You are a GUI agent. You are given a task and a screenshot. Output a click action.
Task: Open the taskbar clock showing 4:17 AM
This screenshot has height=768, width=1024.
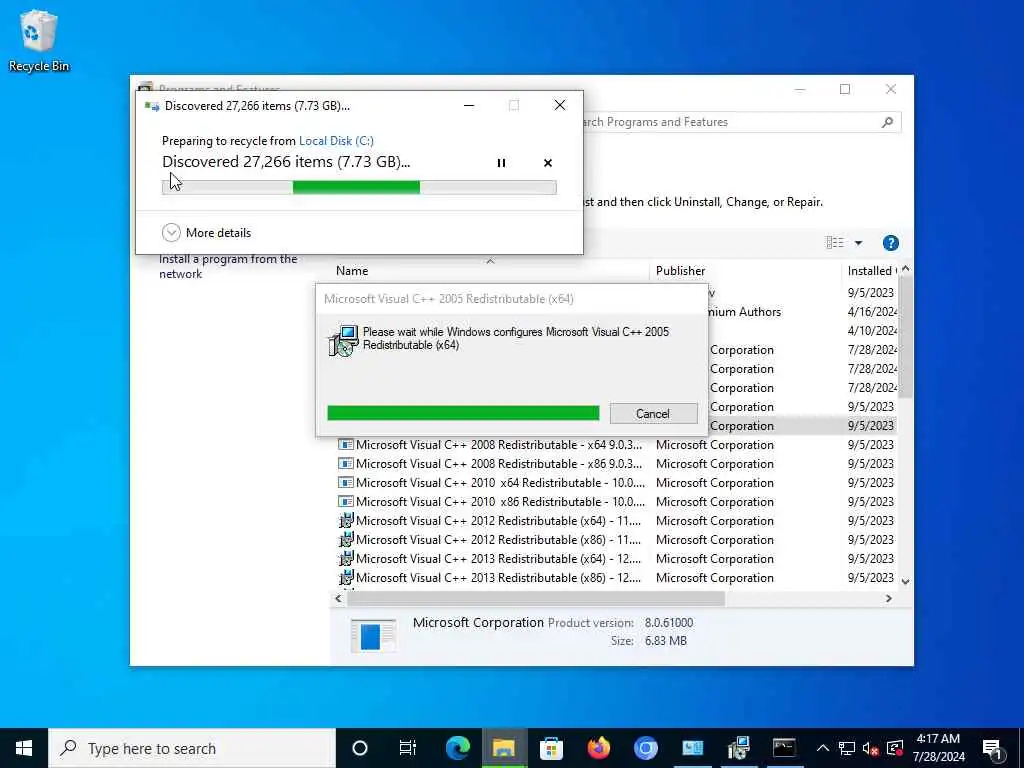938,748
